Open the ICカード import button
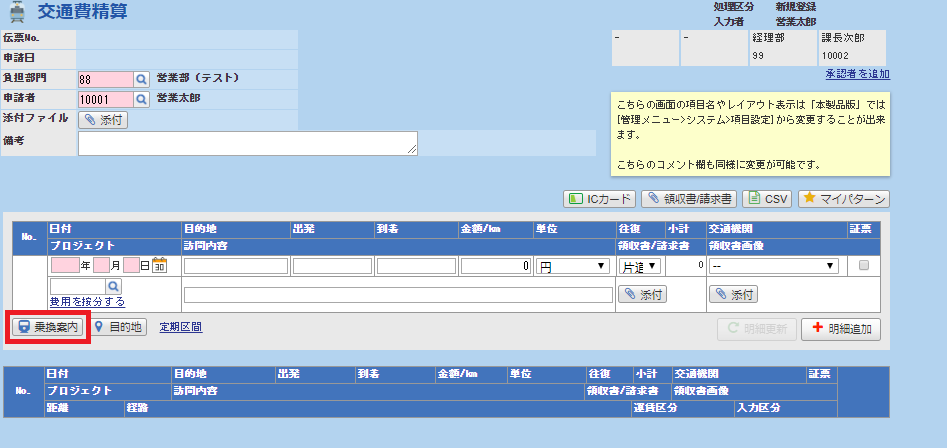The image size is (947, 448). click(599, 199)
